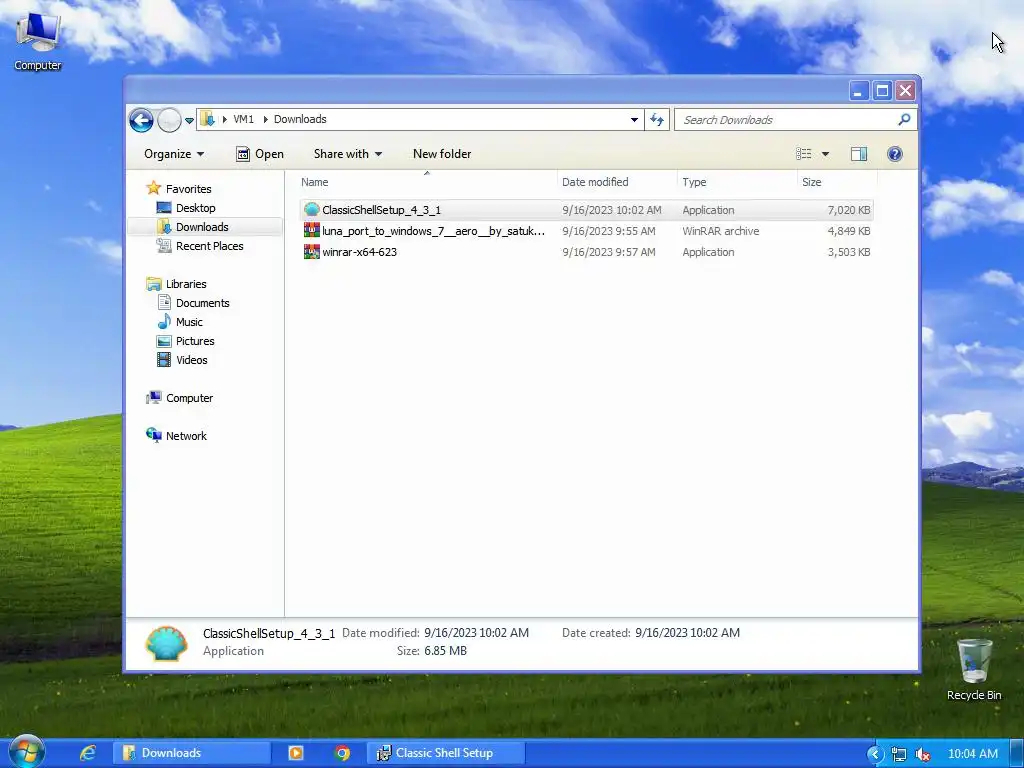The image size is (1024, 768).
Task: Click the WinRAR archive type cell
Action: coord(720,231)
